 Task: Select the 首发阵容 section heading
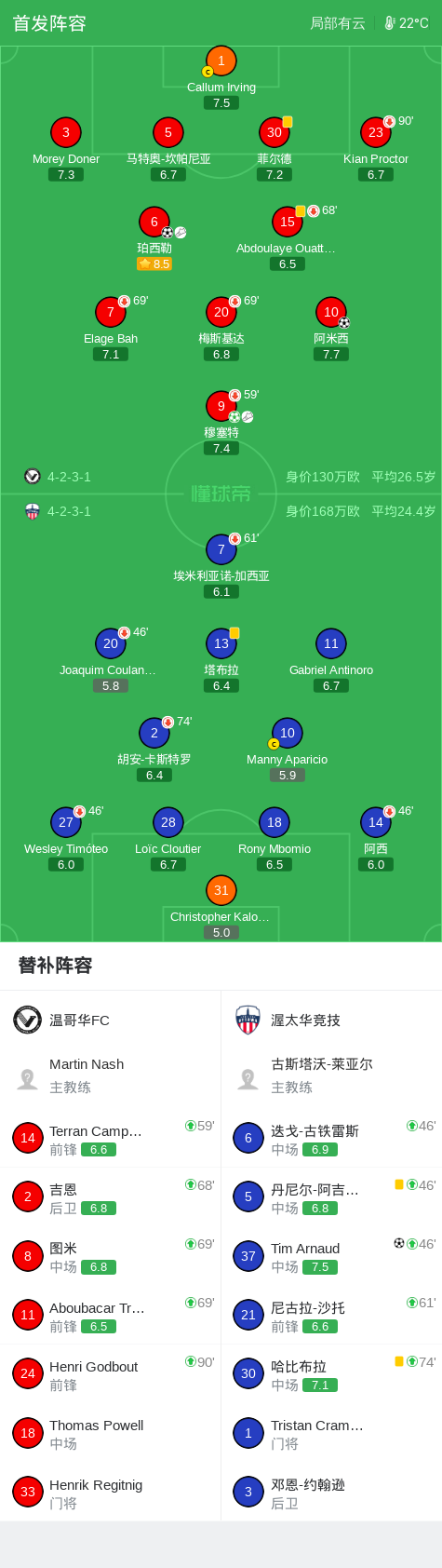pos(49,23)
